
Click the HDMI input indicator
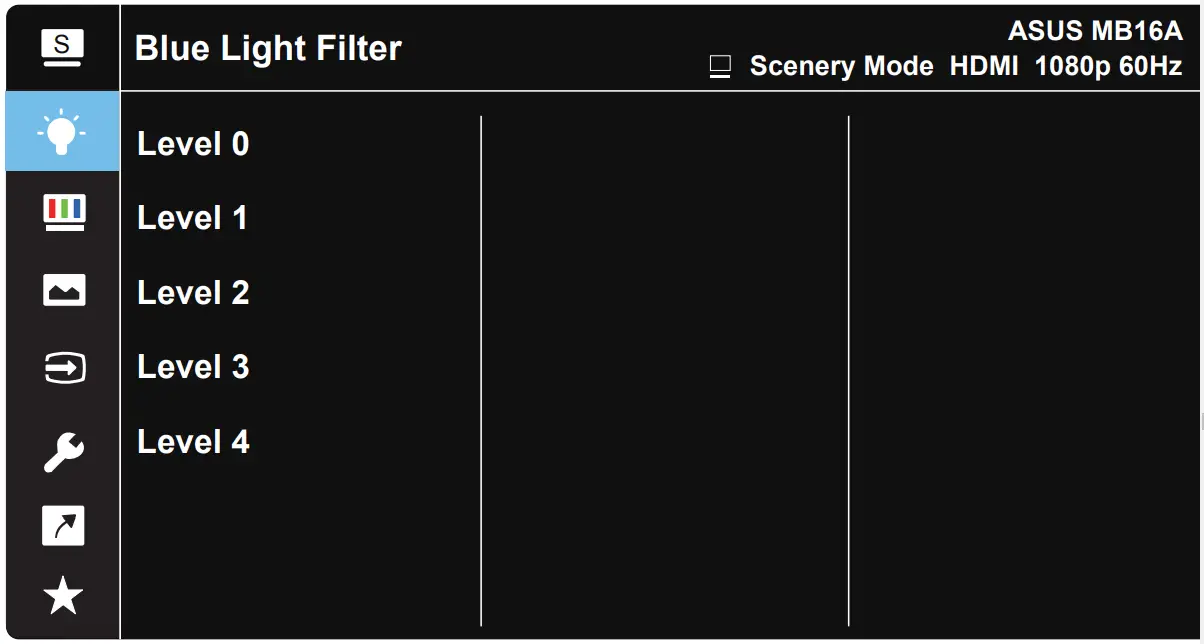point(984,67)
